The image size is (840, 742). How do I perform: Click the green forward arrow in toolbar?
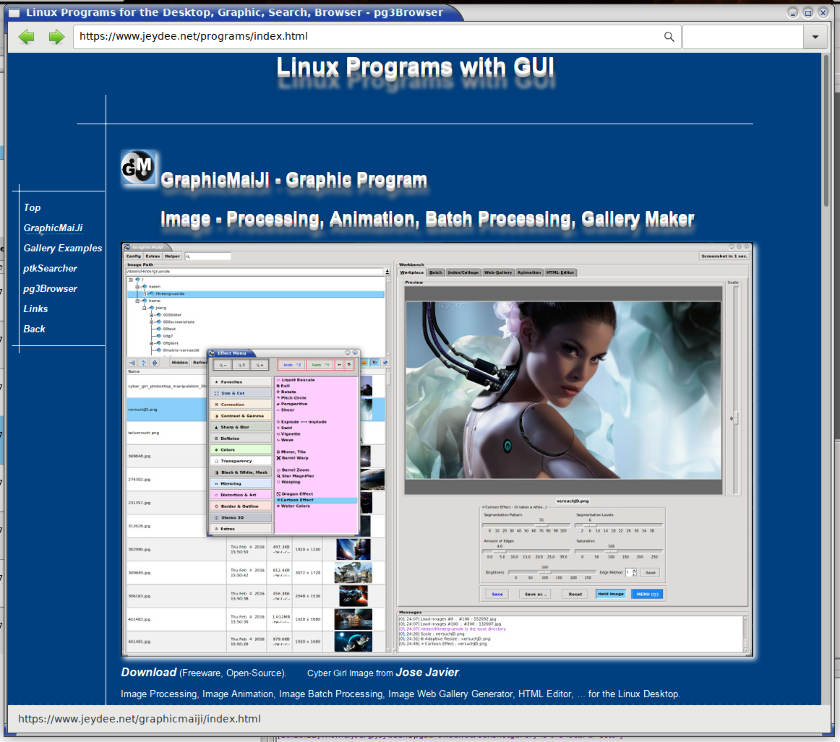(56, 36)
